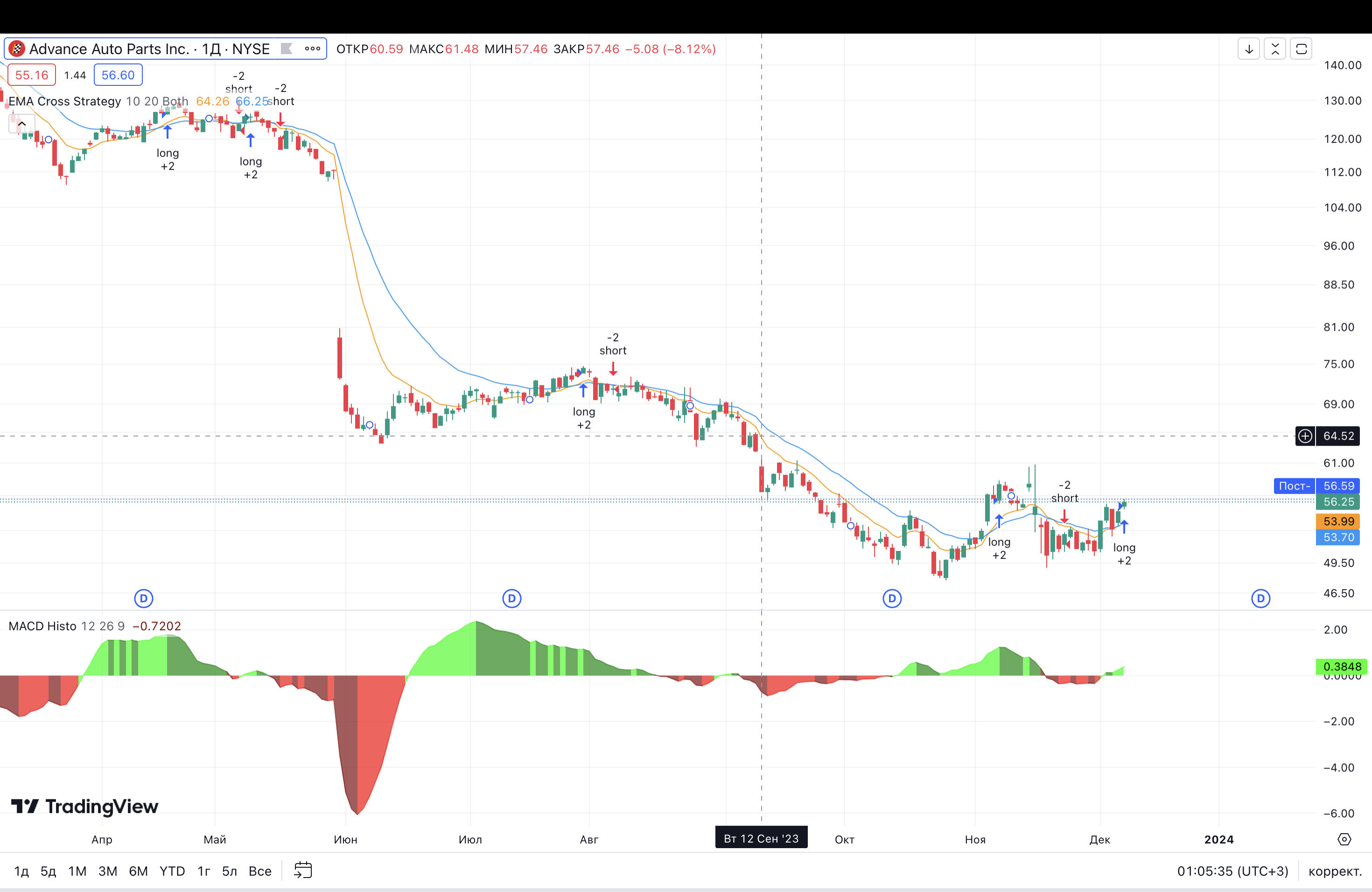Click the MACD Histo indicator label

click(x=42, y=626)
